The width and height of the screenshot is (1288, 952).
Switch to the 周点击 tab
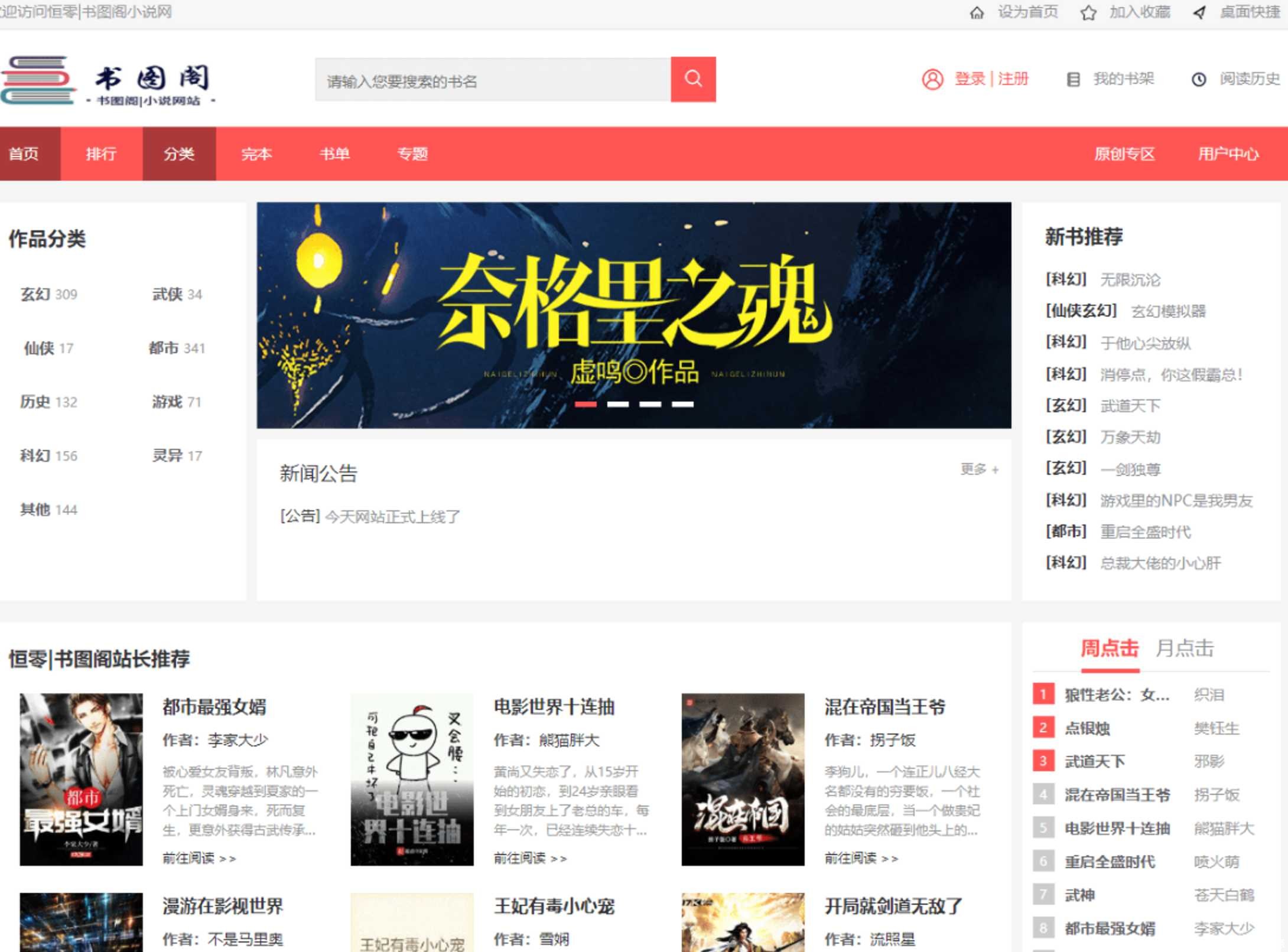click(x=1110, y=648)
